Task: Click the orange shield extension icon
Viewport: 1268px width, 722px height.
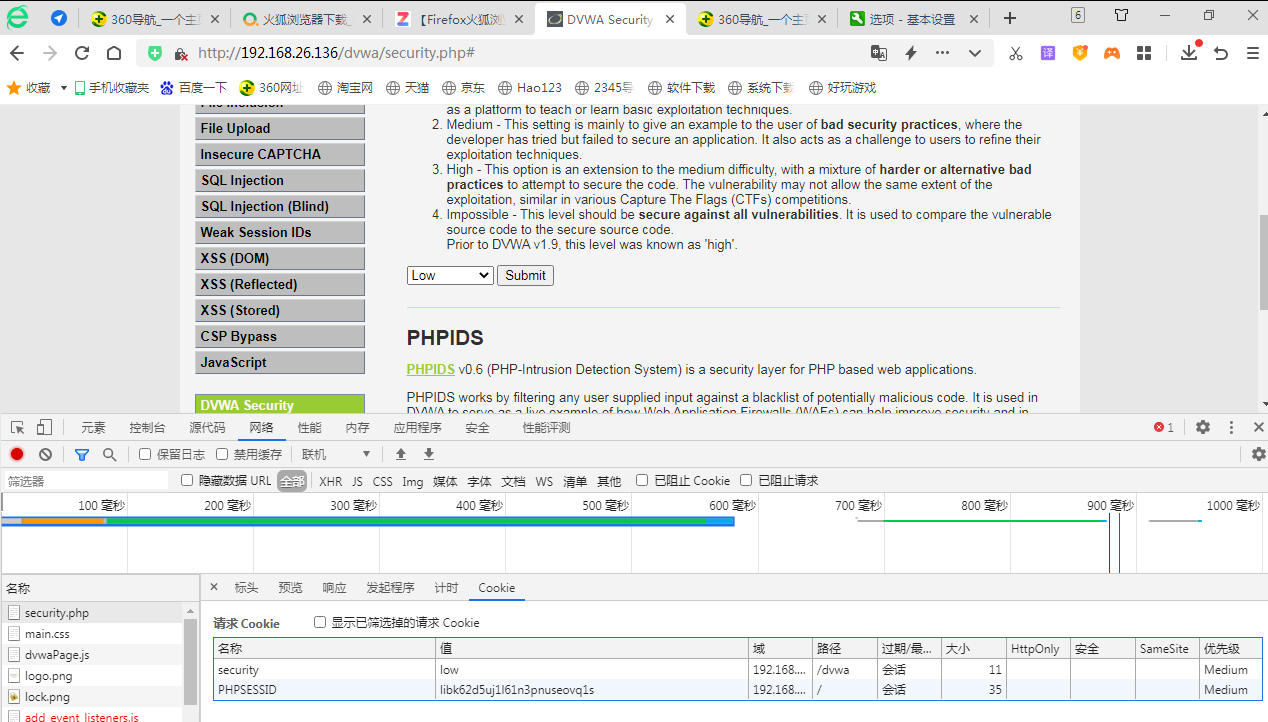Action: pyautogui.click(x=1080, y=53)
